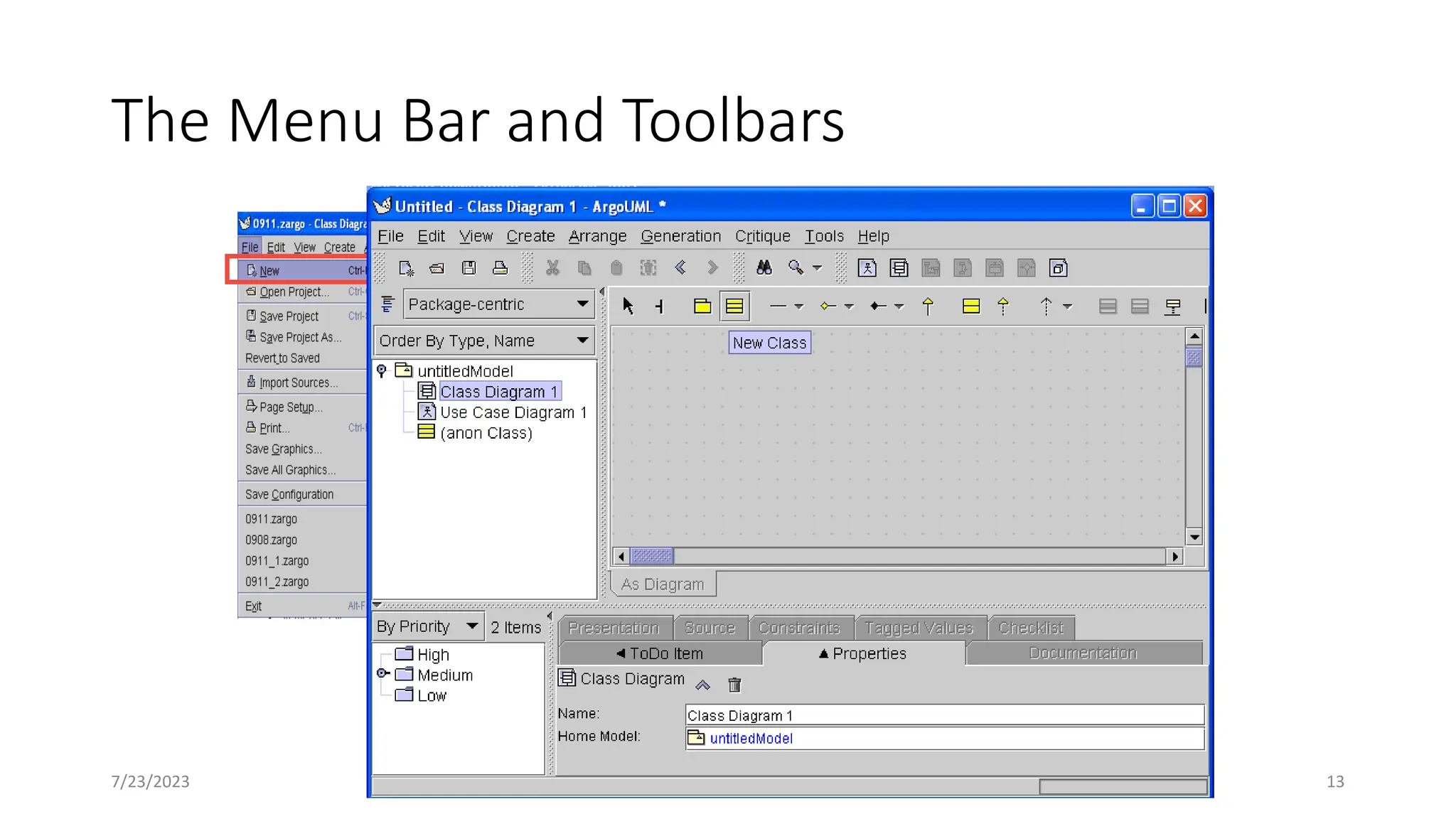
Task: Open the Generation menu
Action: (x=680, y=236)
